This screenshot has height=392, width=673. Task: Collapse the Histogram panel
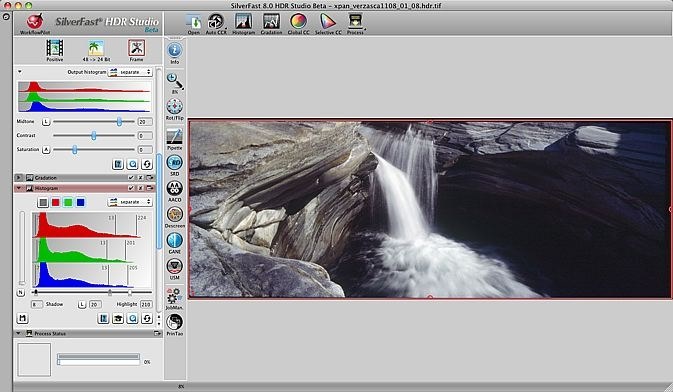pyautogui.click(x=18, y=188)
